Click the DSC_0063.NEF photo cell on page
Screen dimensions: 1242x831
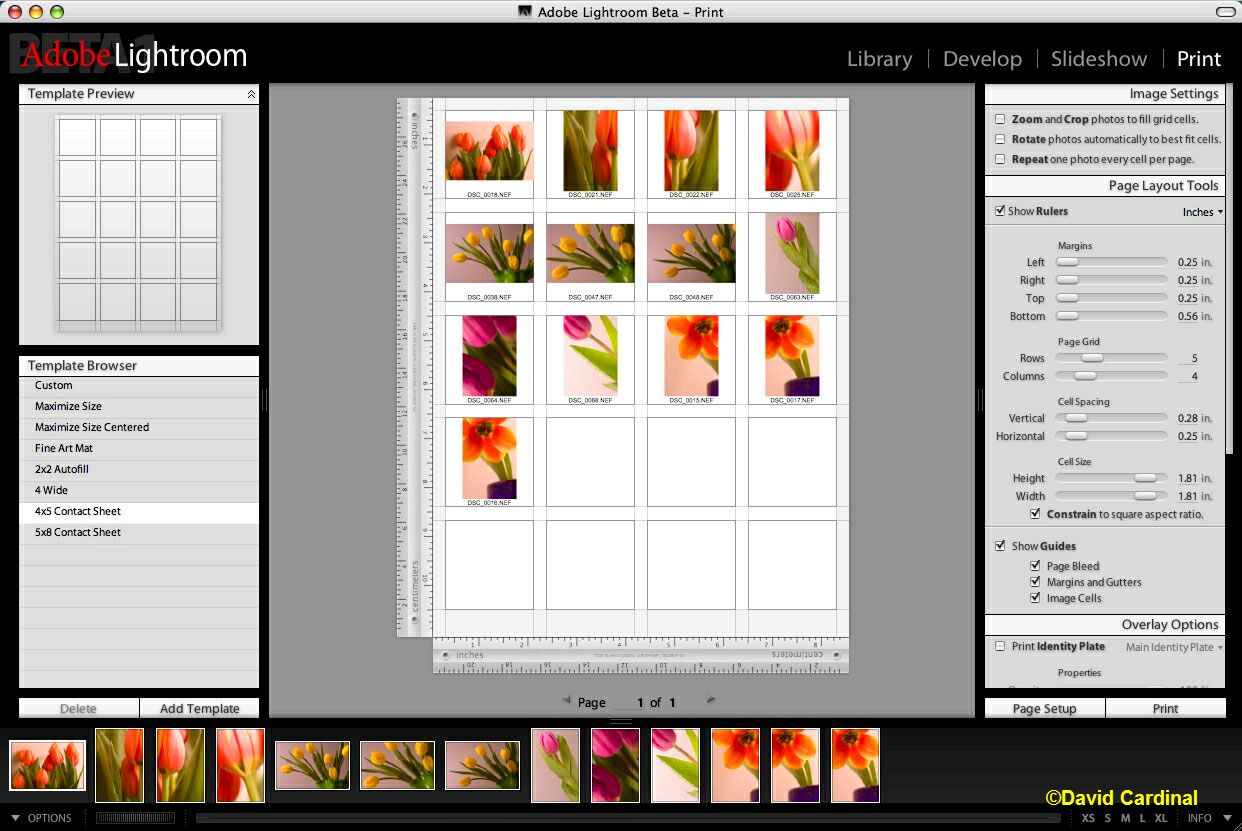click(x=792, y=257)
